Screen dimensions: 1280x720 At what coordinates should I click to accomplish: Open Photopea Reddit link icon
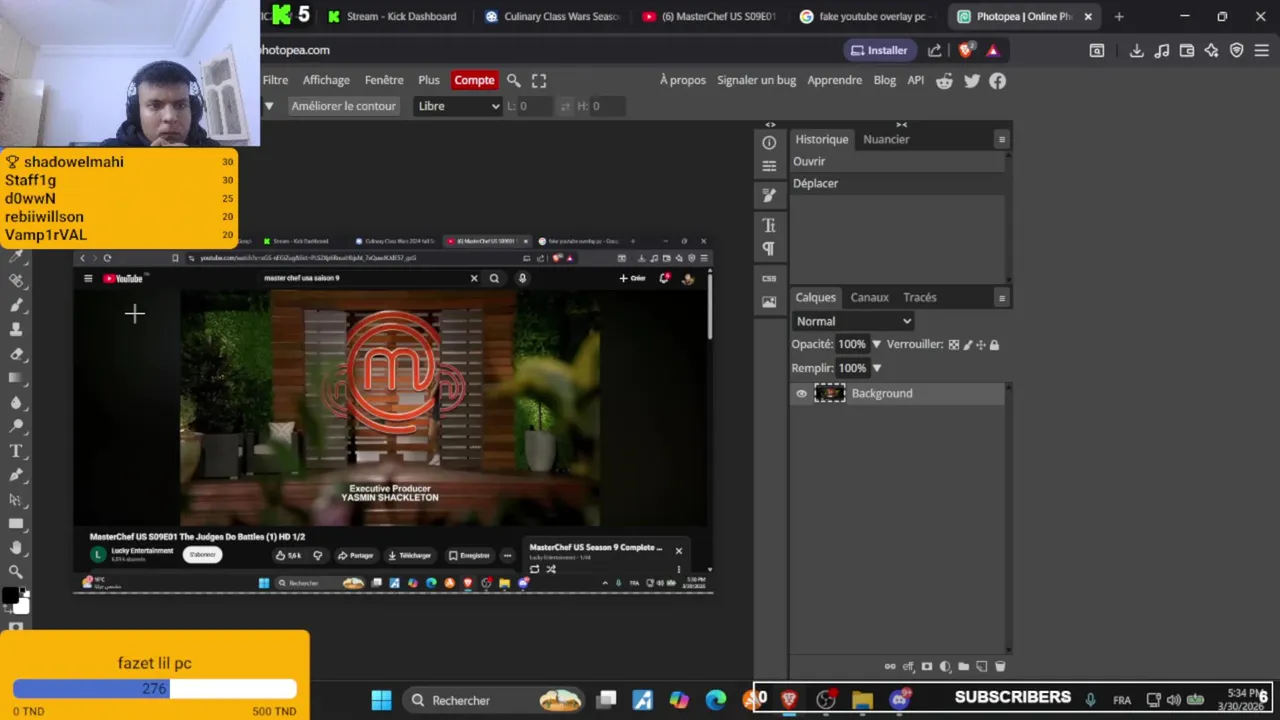click(944, 81)
